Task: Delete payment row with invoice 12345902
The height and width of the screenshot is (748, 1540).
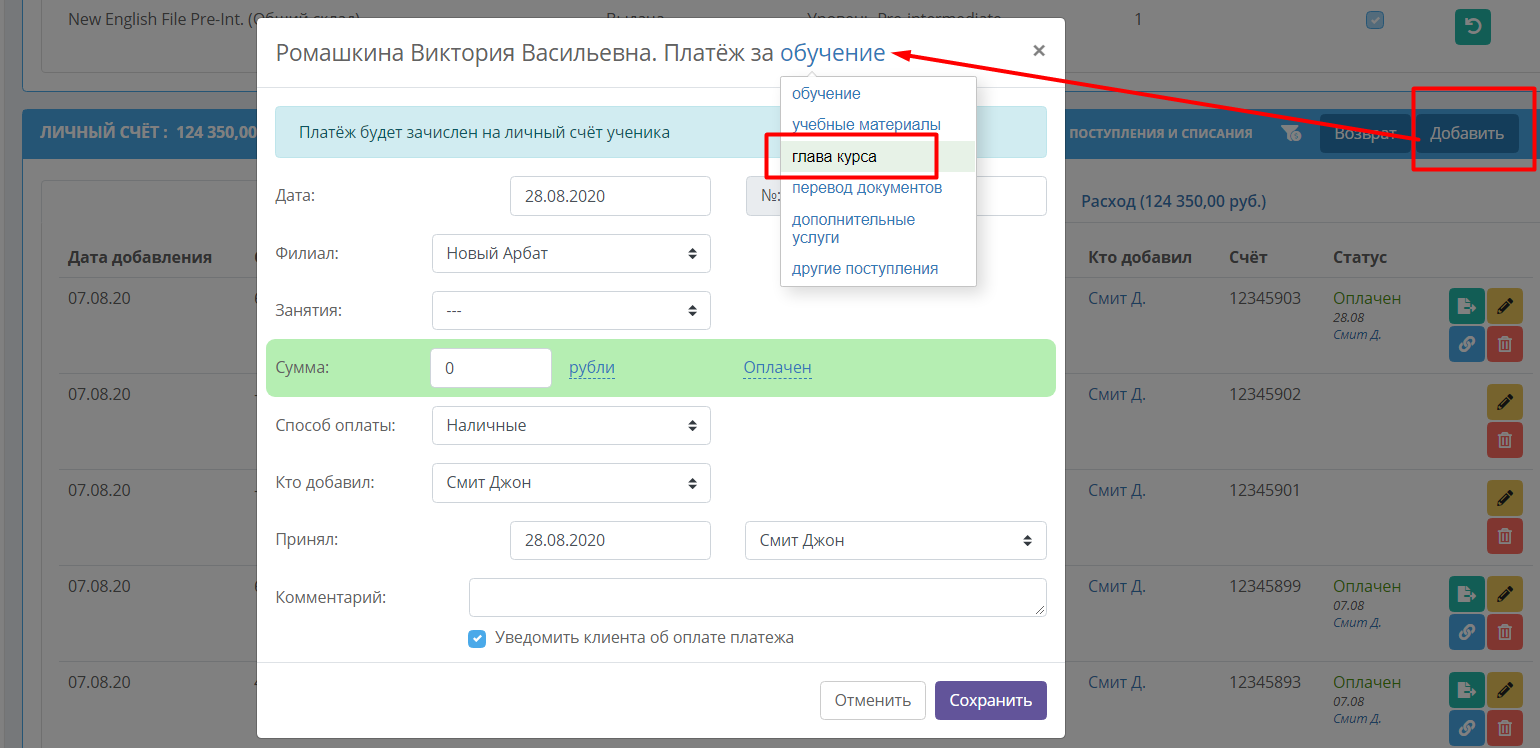Action: click(1505, 440)
